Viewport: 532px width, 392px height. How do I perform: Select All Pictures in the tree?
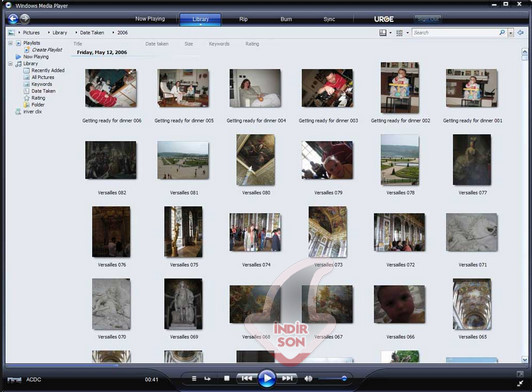point(43,77)
